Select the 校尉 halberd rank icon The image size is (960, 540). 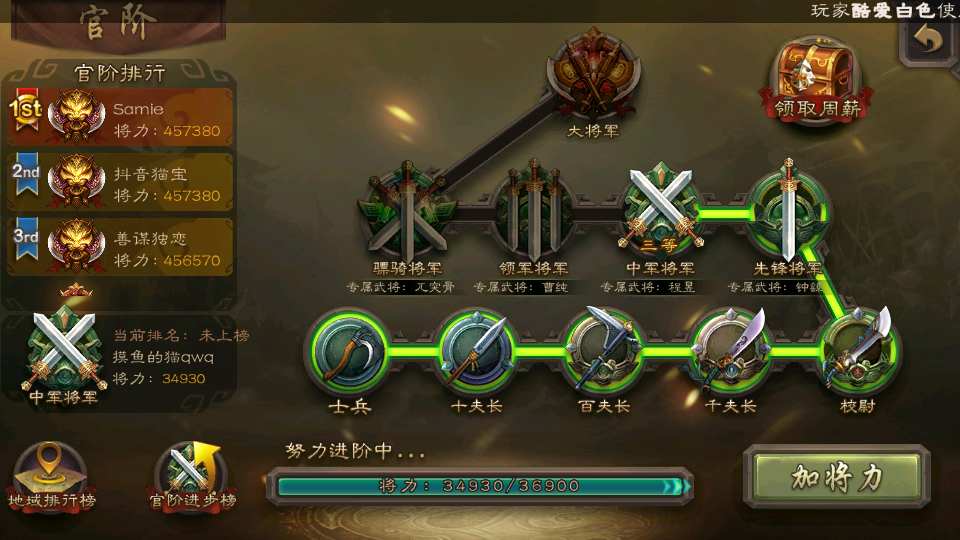(x=858, y=351)
